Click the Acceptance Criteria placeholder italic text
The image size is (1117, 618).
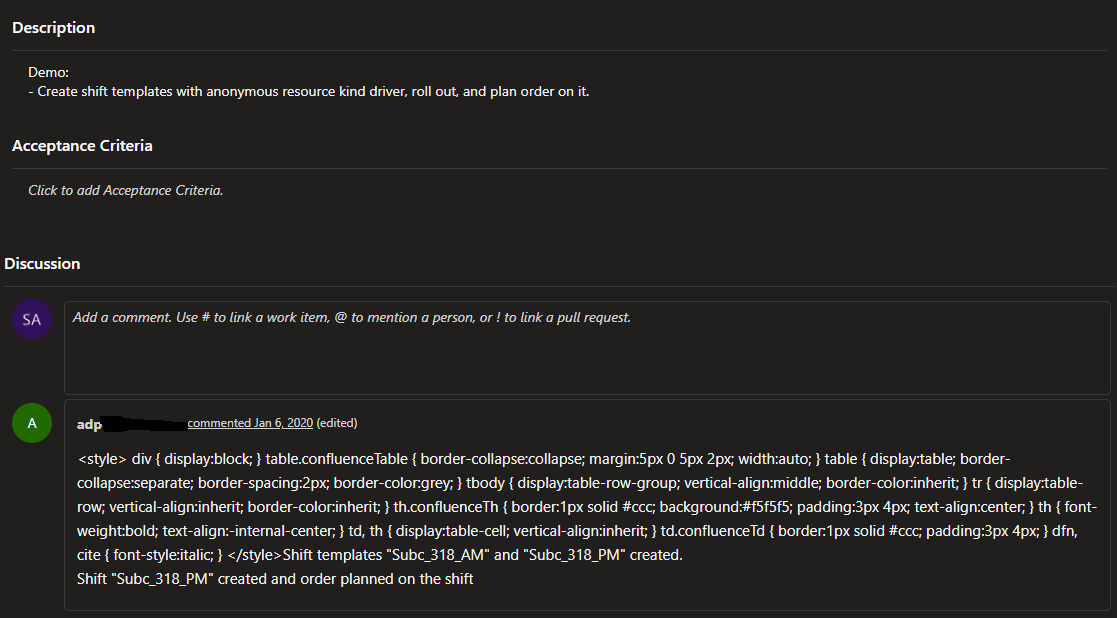[x=125, y=190]
